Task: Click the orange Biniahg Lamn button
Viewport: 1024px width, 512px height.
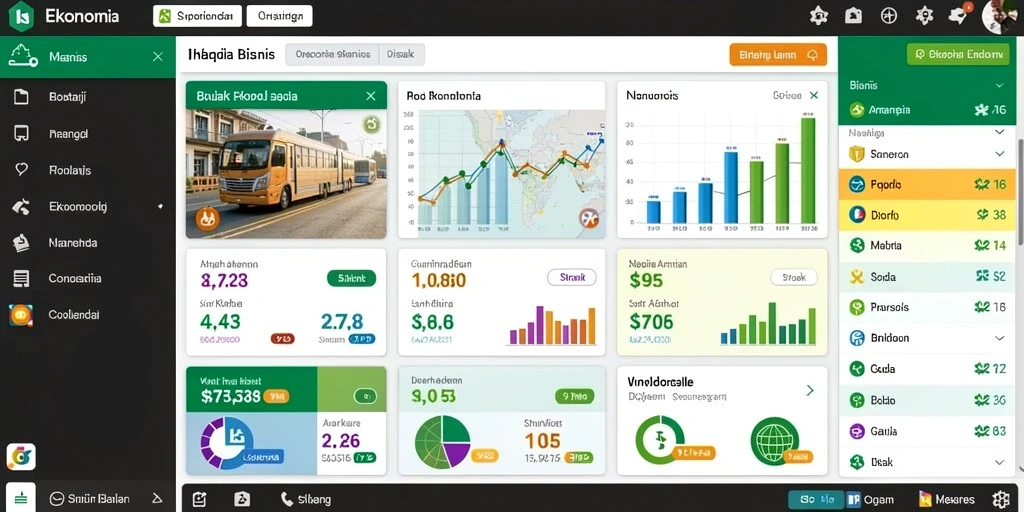Action: point(778,56)
